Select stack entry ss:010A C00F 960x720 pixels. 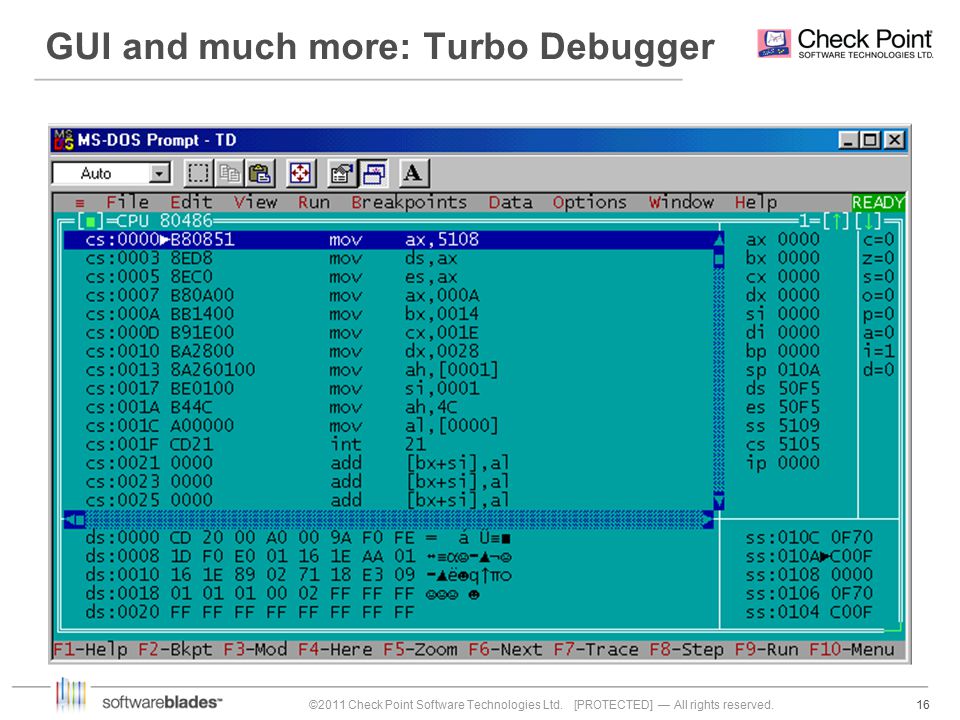click(x=809, y=556)
